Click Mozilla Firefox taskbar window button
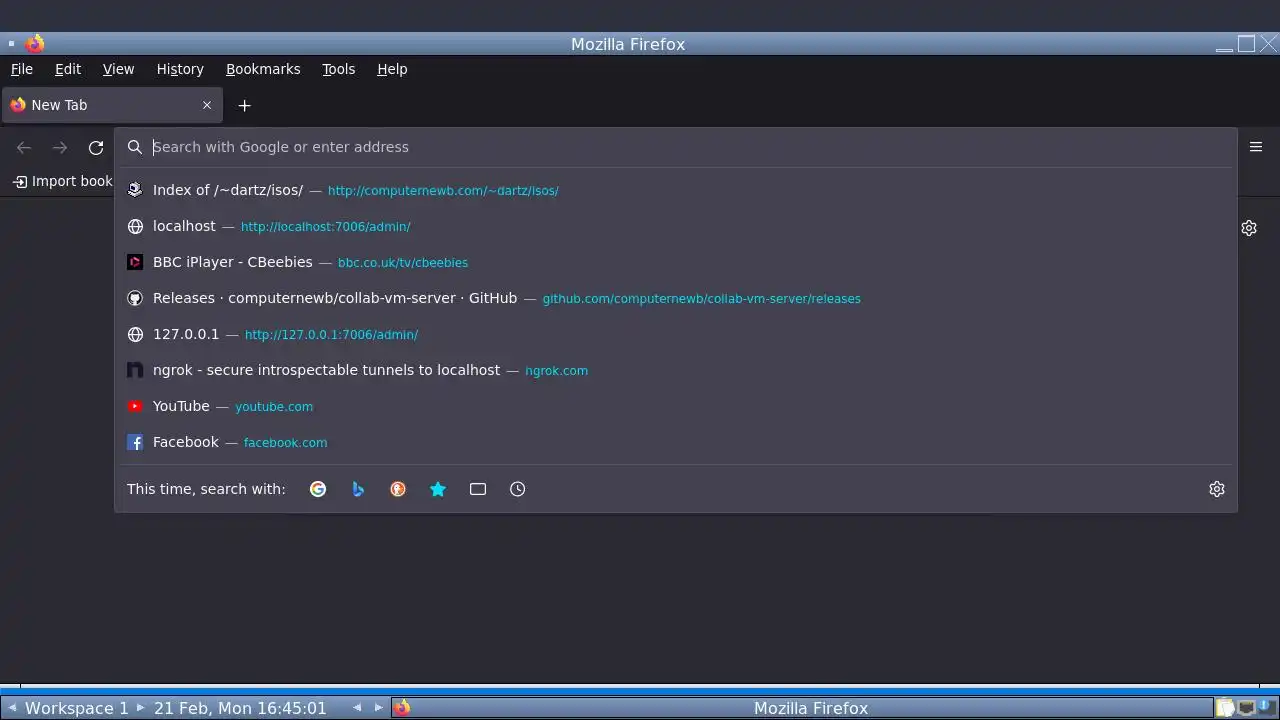Image resolution: width=1280 pixels, height=720 pixels. [801, 708]
